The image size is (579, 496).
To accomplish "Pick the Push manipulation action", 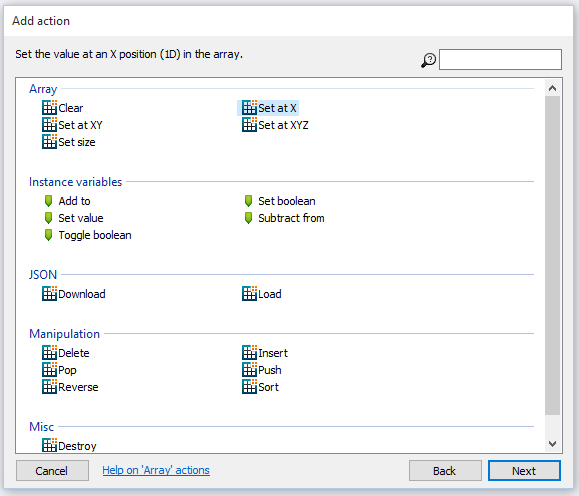I will [x=262, y=370].
